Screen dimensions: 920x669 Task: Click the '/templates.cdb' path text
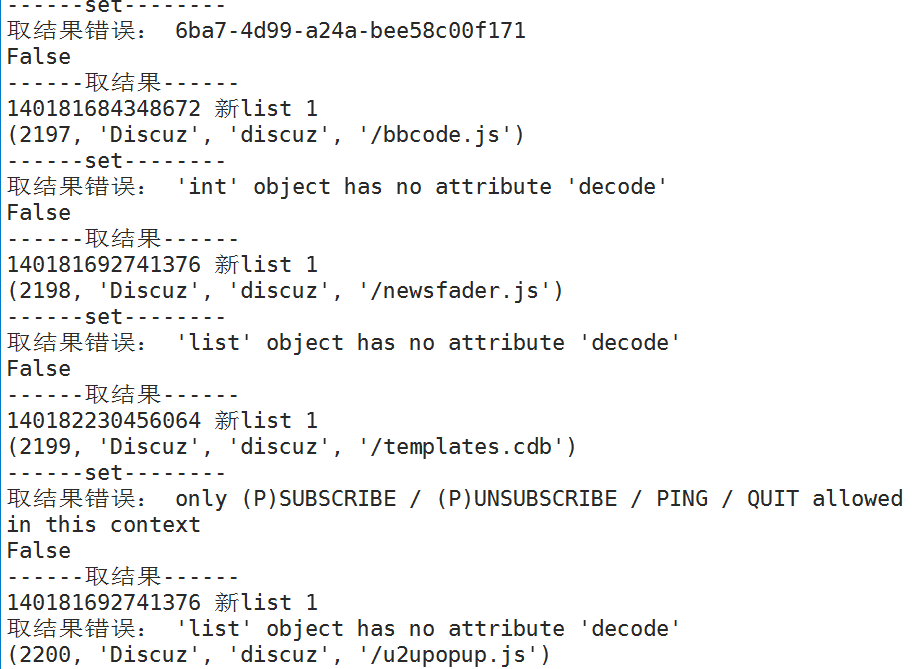[461, 447]
